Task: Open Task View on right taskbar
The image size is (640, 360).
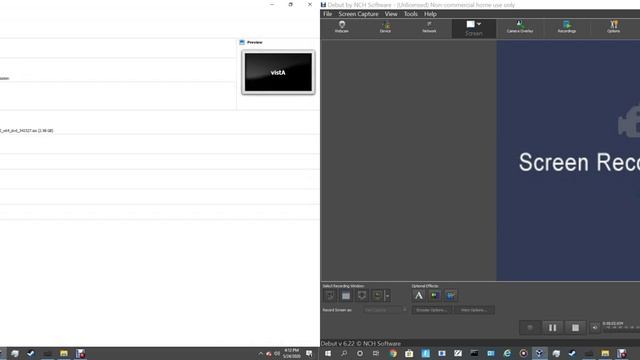Action: point(376,353)
